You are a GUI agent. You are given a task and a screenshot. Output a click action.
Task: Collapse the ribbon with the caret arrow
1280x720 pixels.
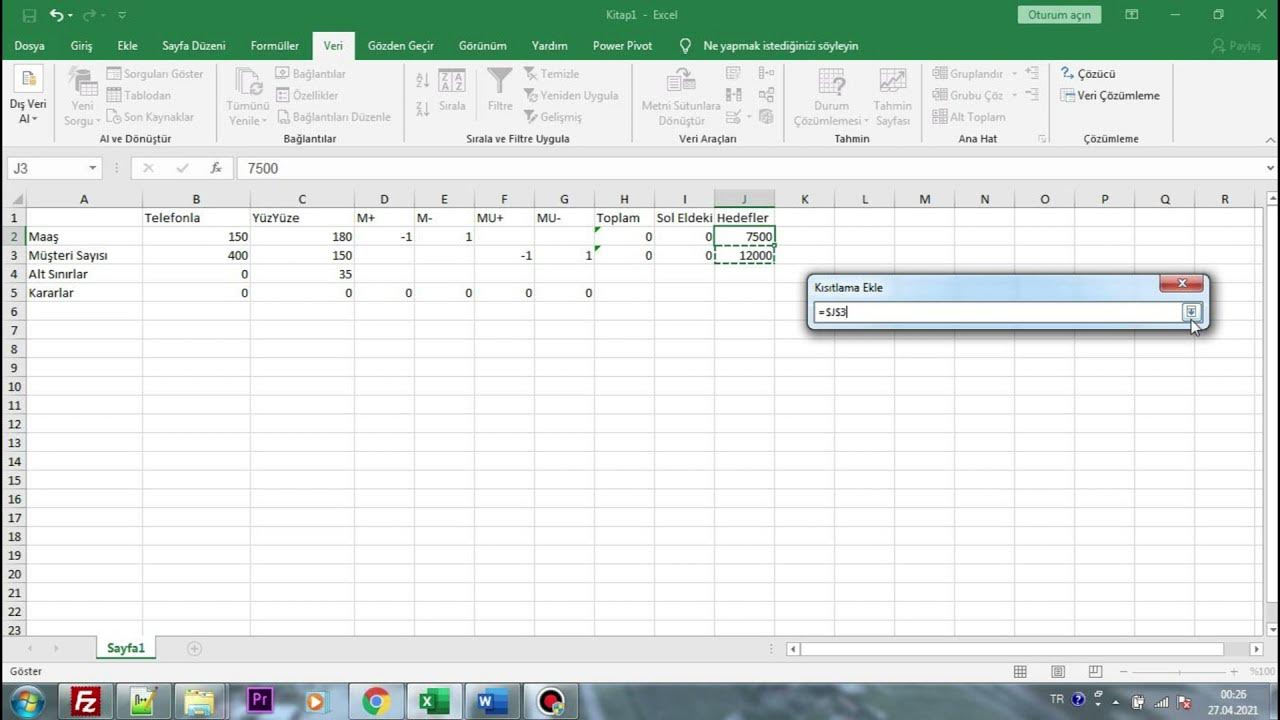[x=1268, y=139]
